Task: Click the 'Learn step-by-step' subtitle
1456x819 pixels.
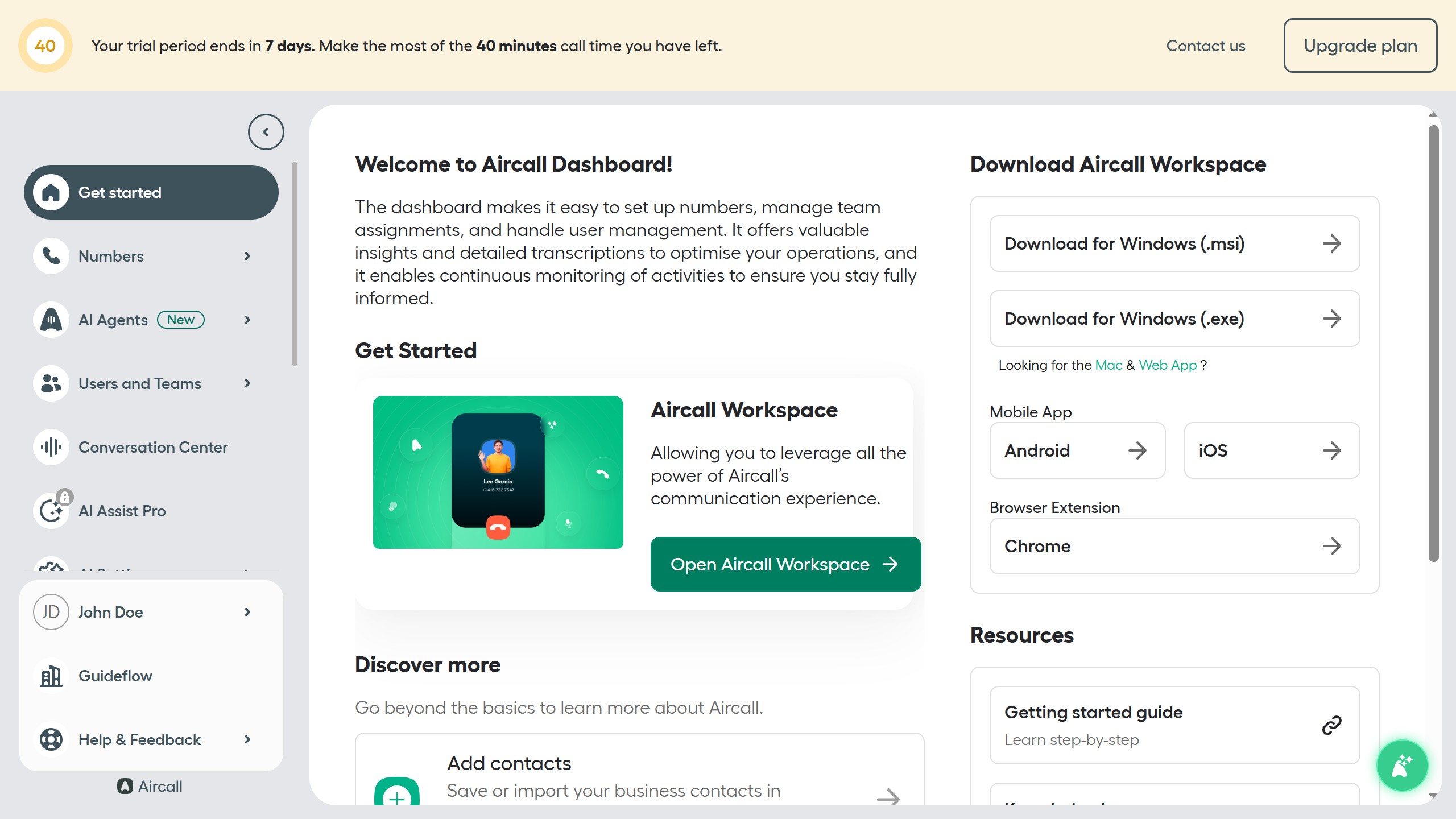Action: click(x=1072, y=740)
